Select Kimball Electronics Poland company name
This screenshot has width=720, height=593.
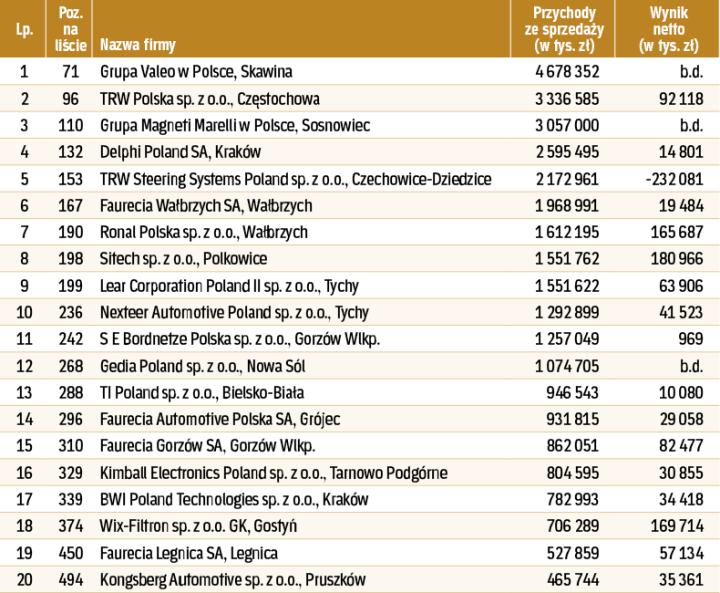[x=273, y=470]
